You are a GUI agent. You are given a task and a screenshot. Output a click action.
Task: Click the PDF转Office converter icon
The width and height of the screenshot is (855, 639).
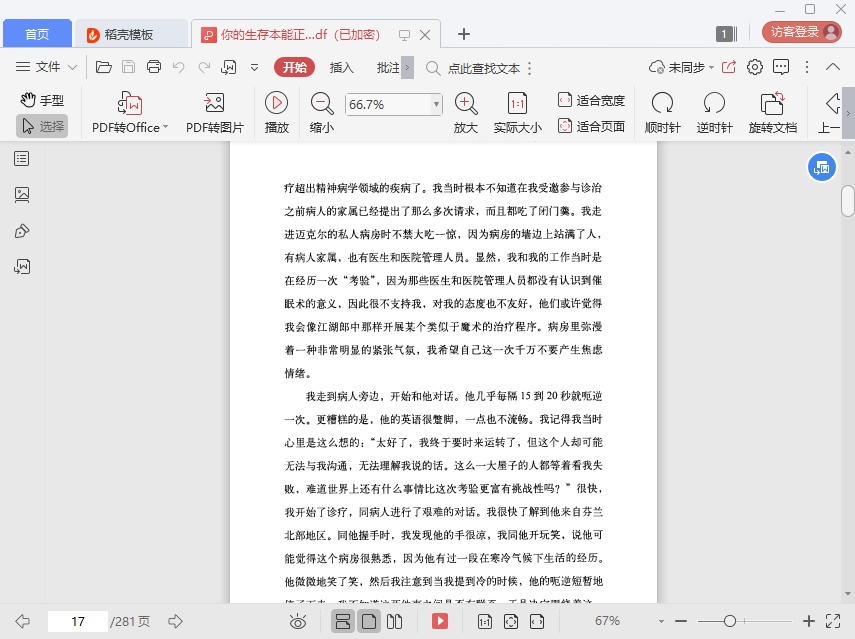click(130, 104)
